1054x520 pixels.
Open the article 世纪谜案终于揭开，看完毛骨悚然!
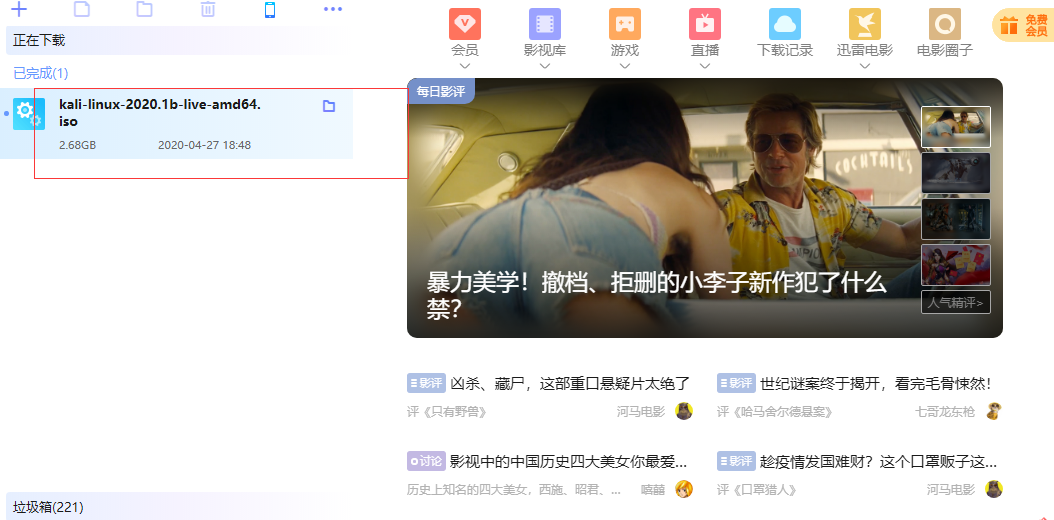(x=875, y=384)
